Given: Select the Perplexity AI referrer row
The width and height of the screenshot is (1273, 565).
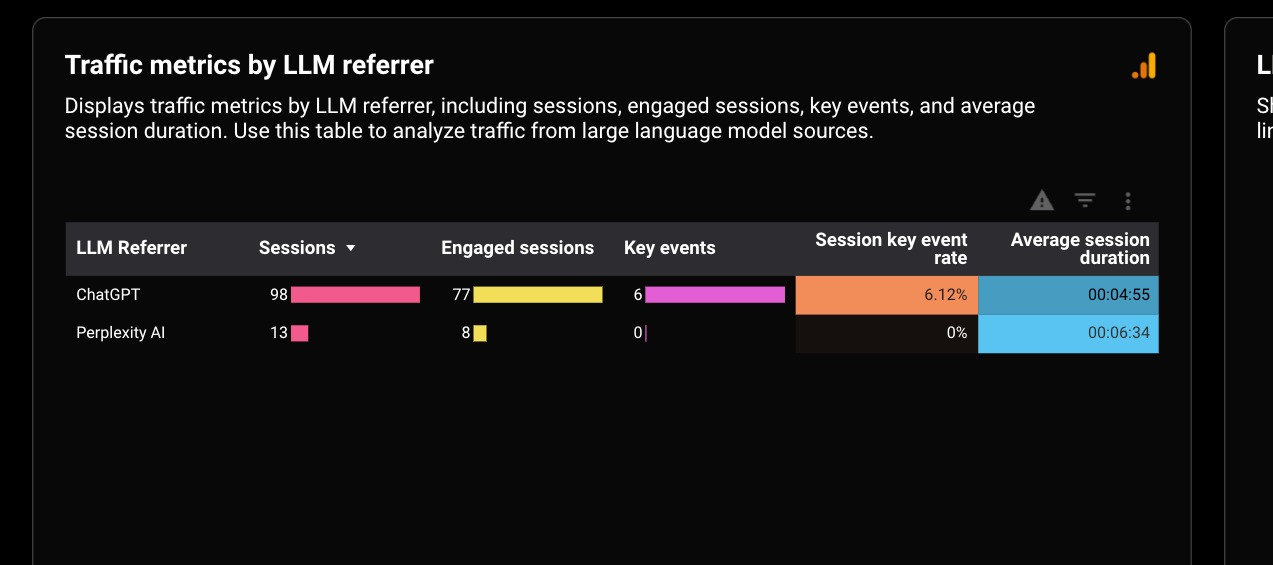Looking at the screenshot, I should [612, 333].
